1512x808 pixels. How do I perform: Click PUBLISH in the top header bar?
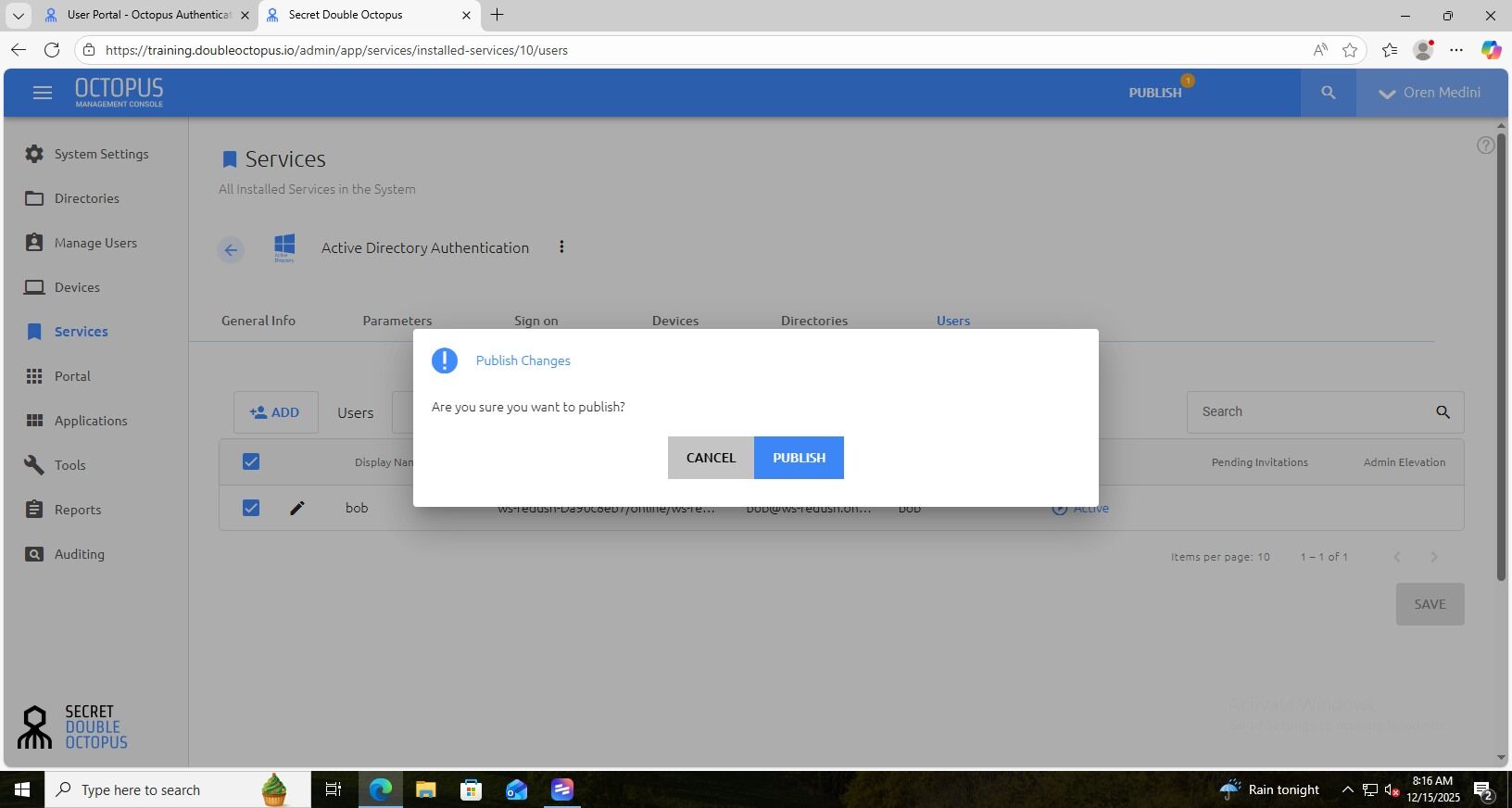click(1154, 93)
